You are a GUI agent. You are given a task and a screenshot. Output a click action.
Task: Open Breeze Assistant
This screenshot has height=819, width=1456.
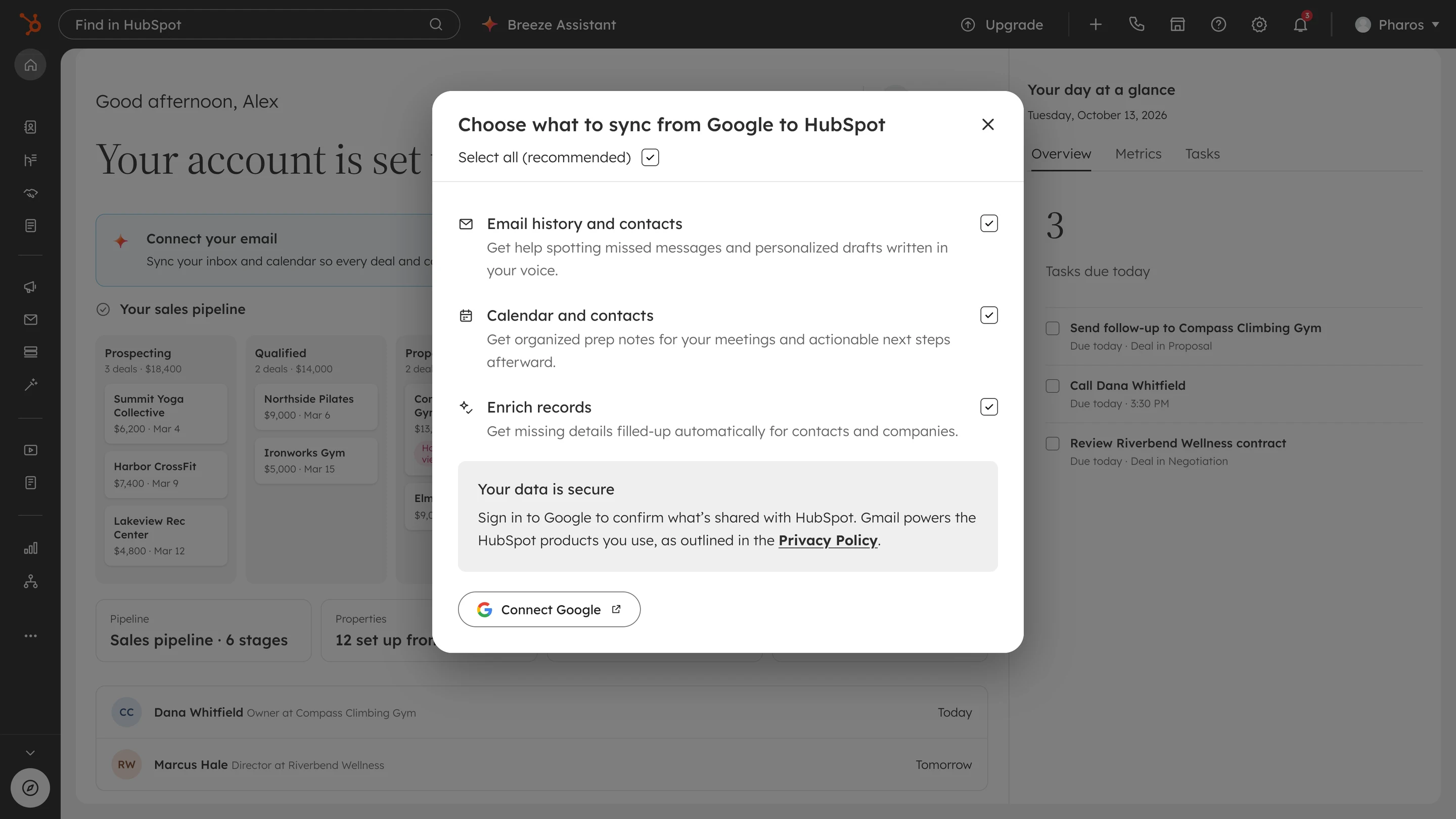point(548,24)
